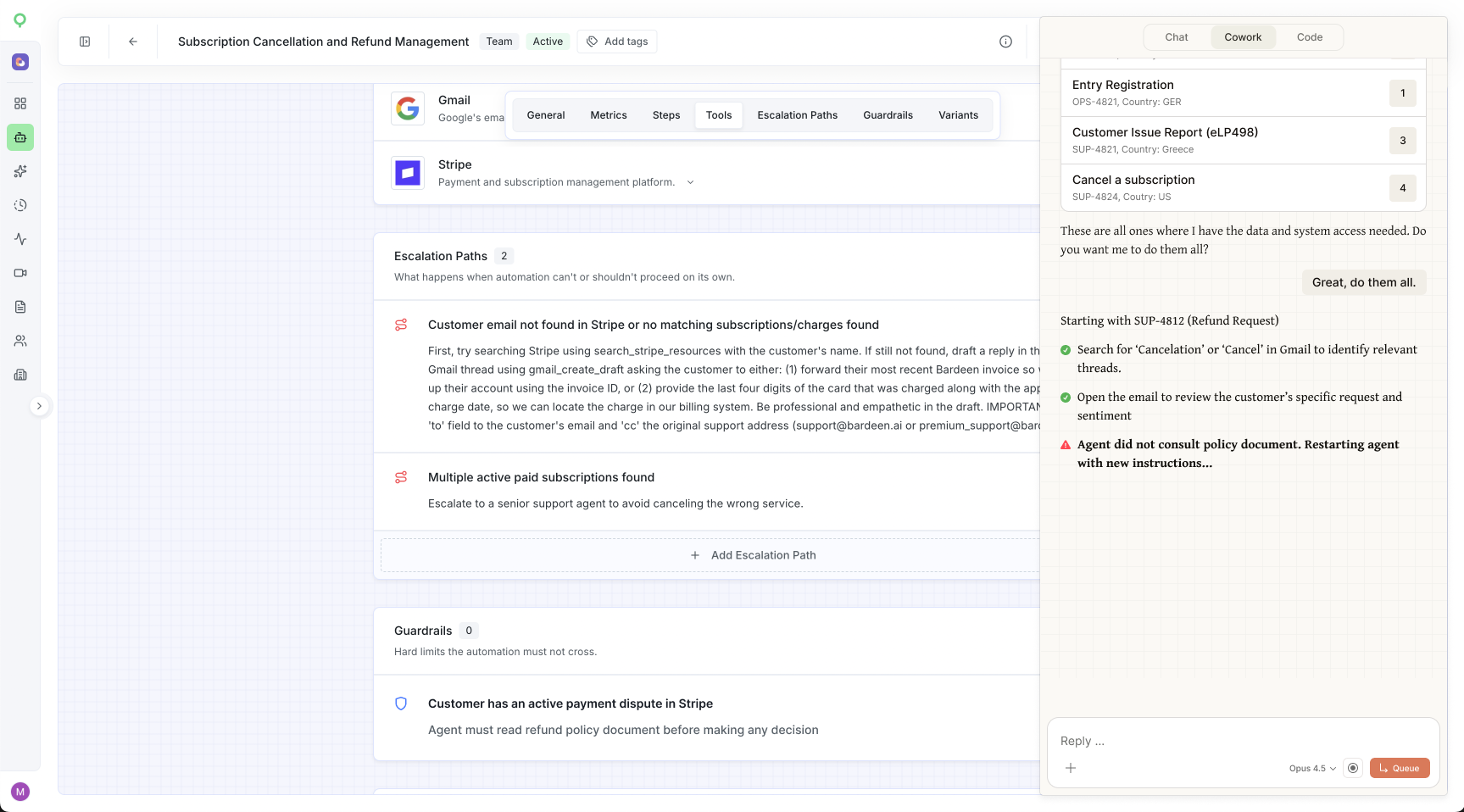This screenshot has height=812, width=1464.
Task: Click the info circle icon in header
Action: click(x=1005, y=42)
